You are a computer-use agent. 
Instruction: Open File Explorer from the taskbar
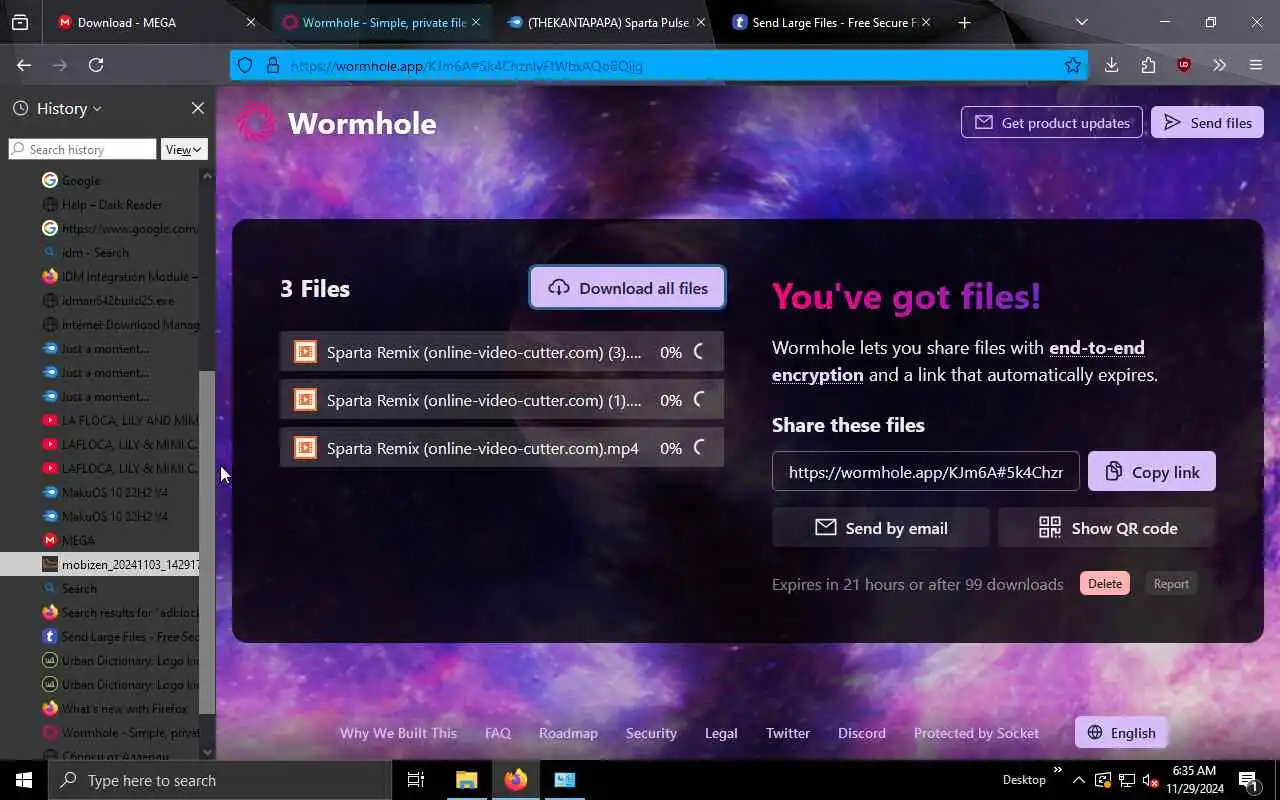466,780
